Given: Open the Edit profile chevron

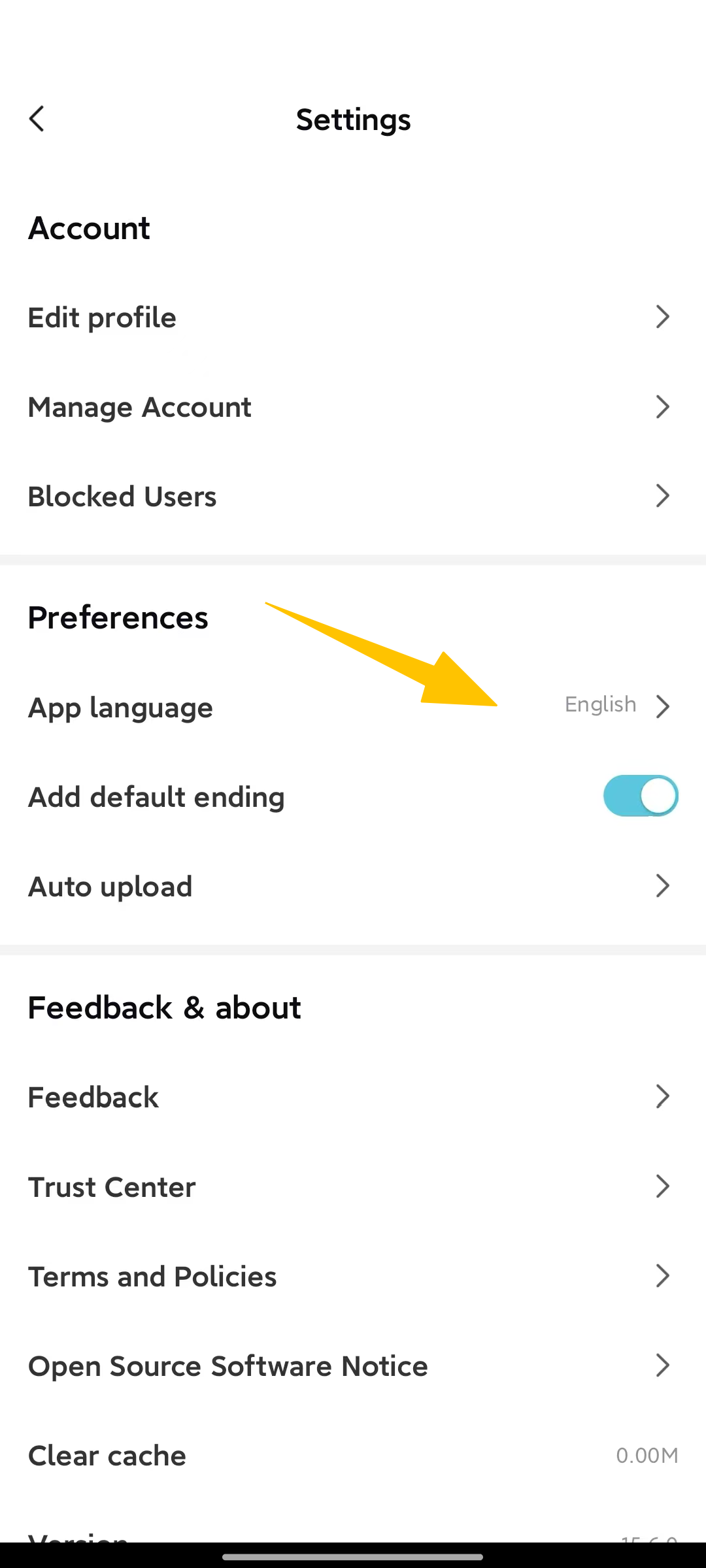Looking at the screenshot, I should pos(662,317).
